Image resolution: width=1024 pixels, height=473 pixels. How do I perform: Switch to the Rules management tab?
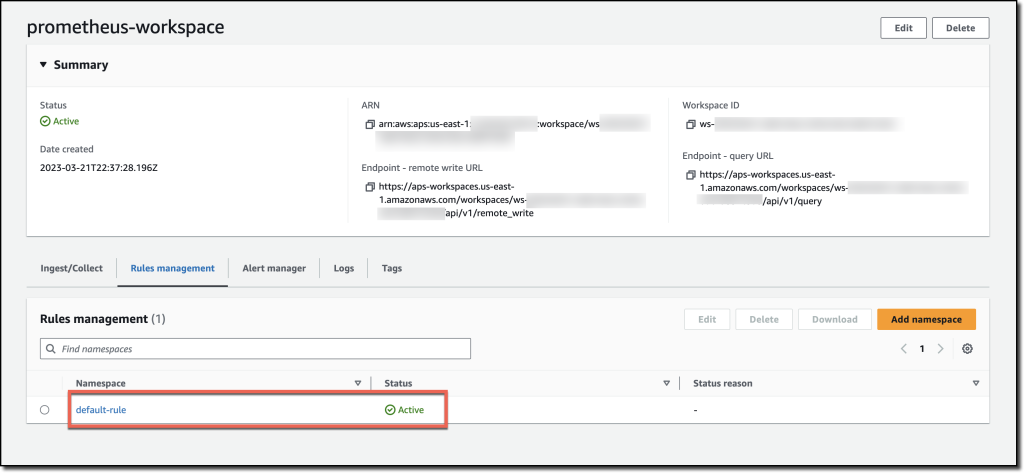coord(172,268)
